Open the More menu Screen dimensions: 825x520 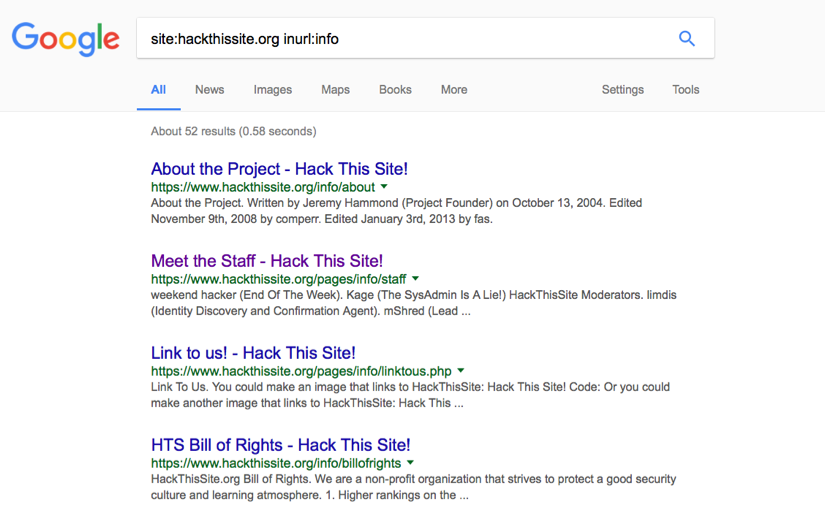454,90
